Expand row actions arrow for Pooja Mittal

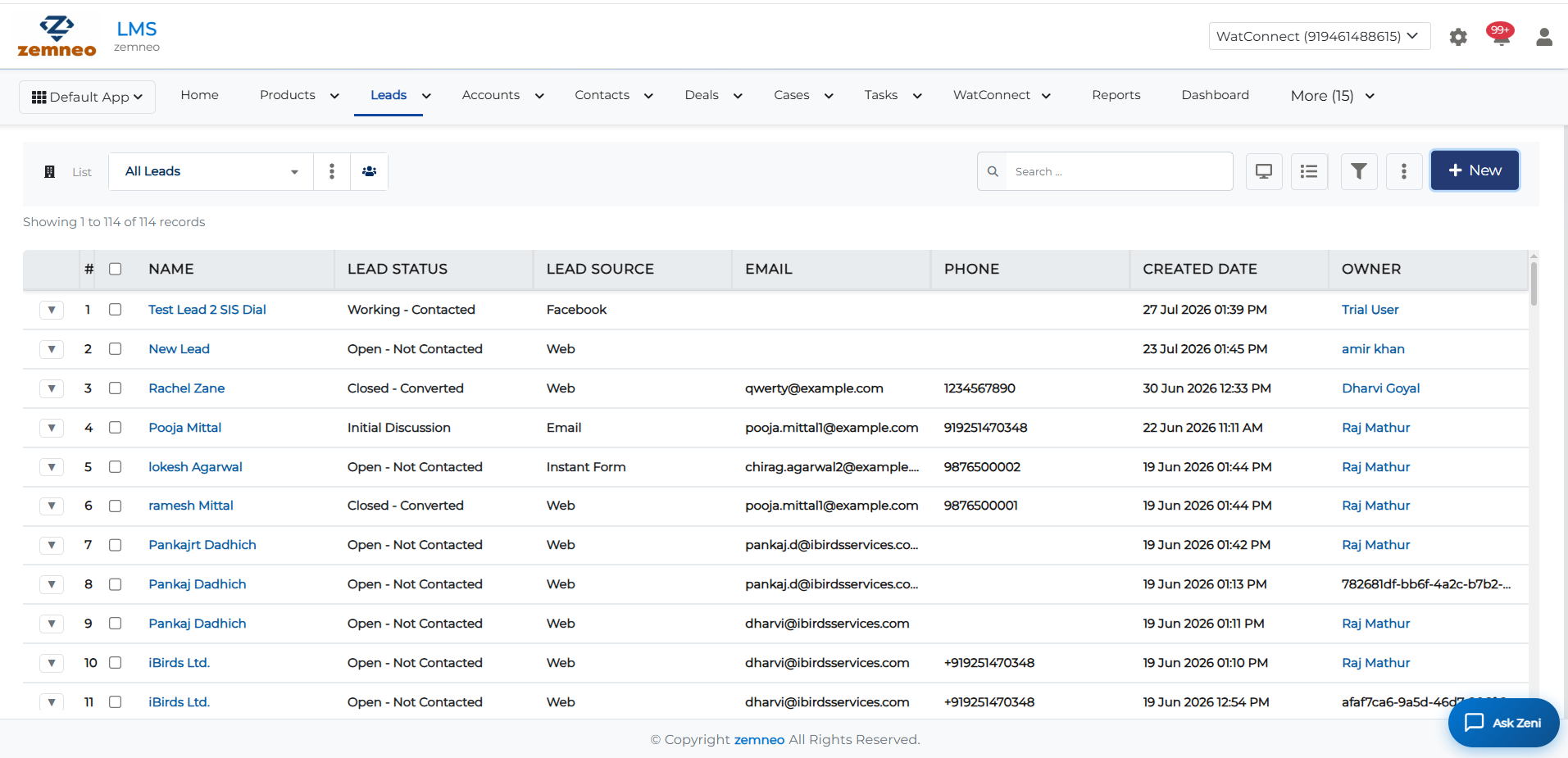52,428
